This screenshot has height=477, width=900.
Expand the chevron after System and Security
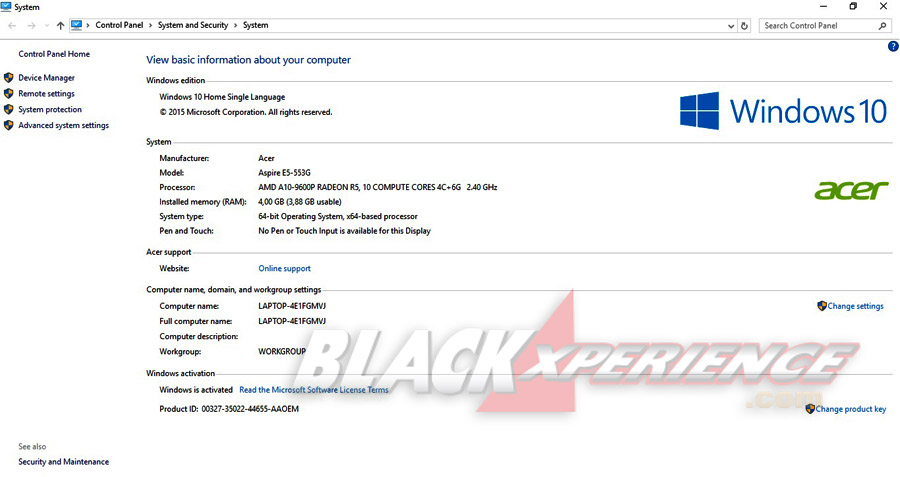[x=235, y=25]
